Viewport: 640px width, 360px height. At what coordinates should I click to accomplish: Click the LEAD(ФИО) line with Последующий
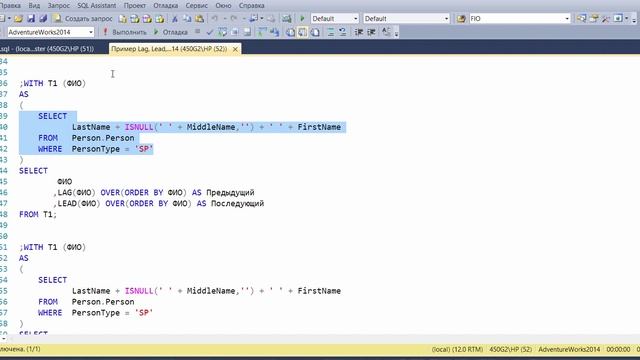point(159,203)
